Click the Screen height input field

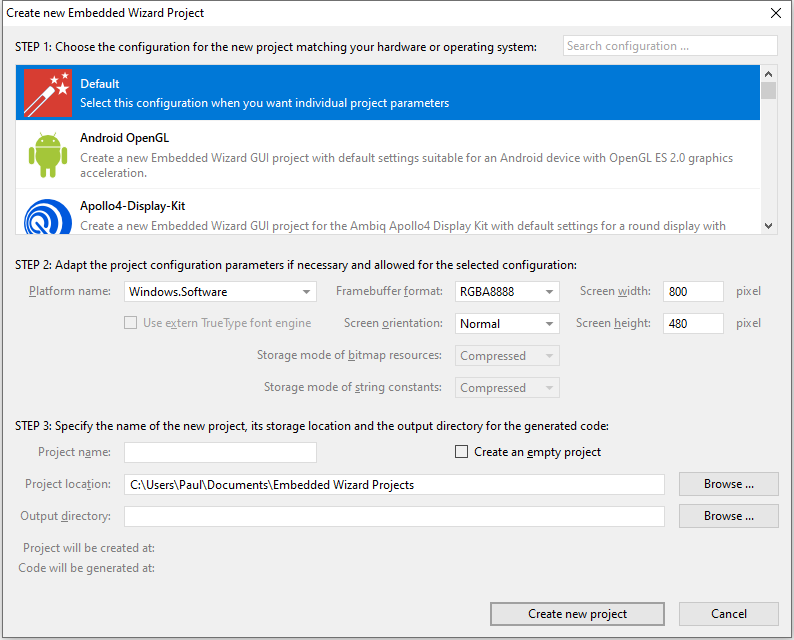pos(692,324)
